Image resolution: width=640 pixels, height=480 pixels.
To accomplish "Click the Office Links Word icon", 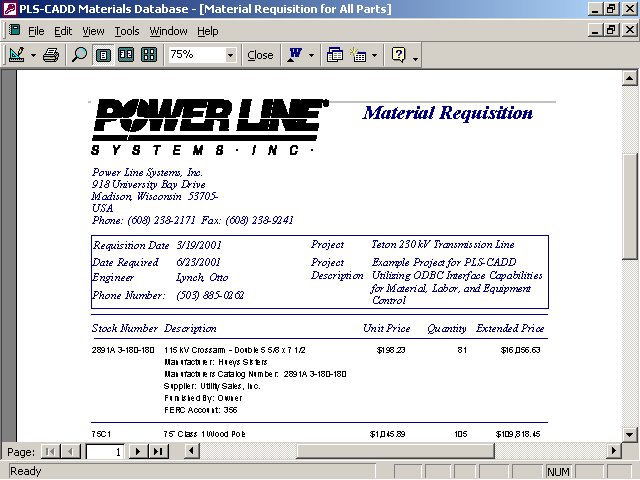I will [x=295, y=55].
